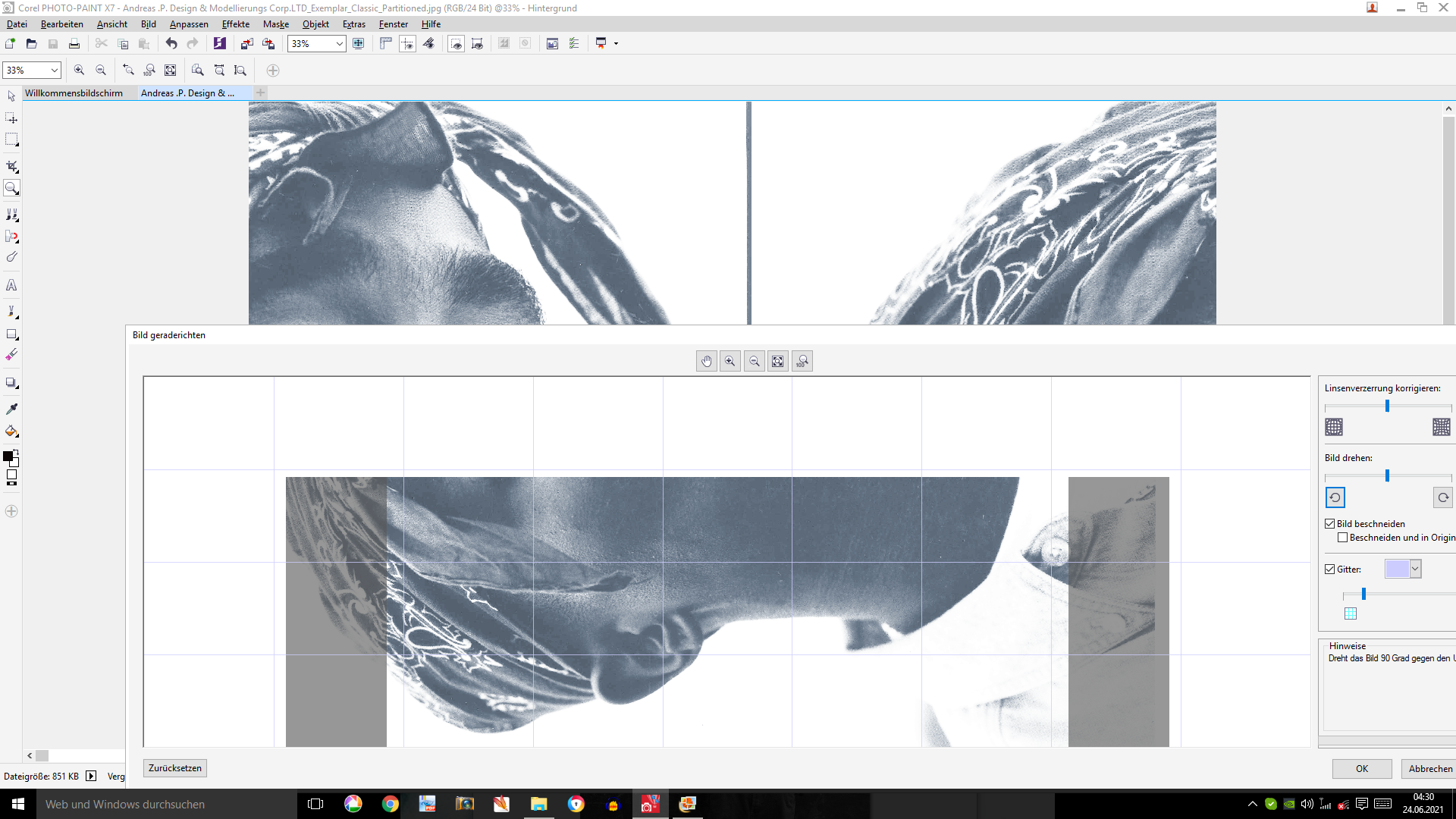Open the 33% zoom dropdown in property bar
Viewport: 1456px width, 819px height.
tap(54, 71)
